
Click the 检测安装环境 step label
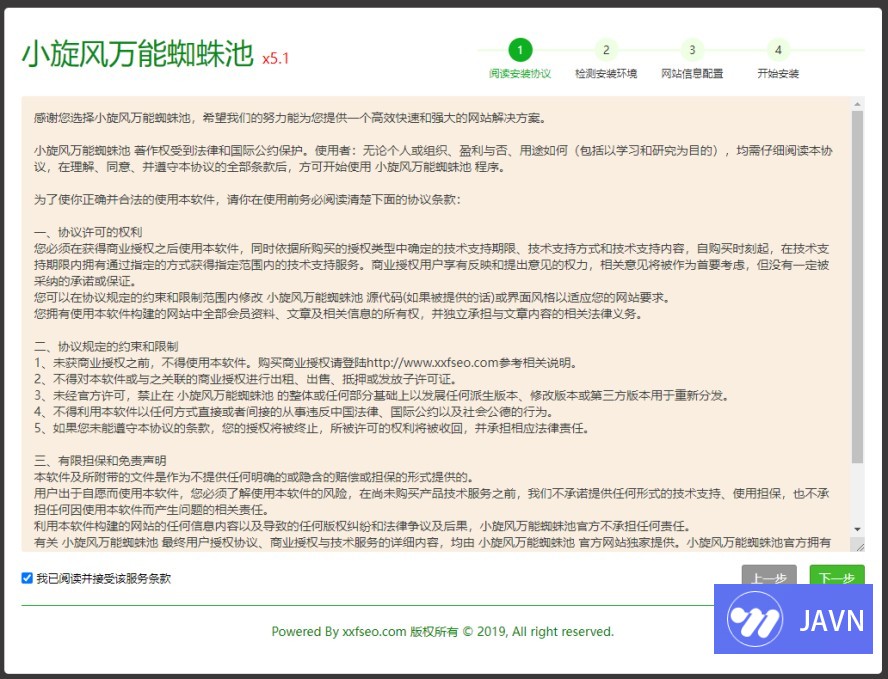(x=606, y=74)
